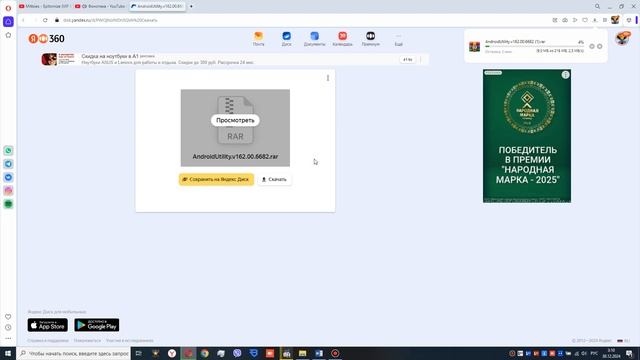Click the App Store badge
The height and width of the screenshot is (360, 640).
48,325
